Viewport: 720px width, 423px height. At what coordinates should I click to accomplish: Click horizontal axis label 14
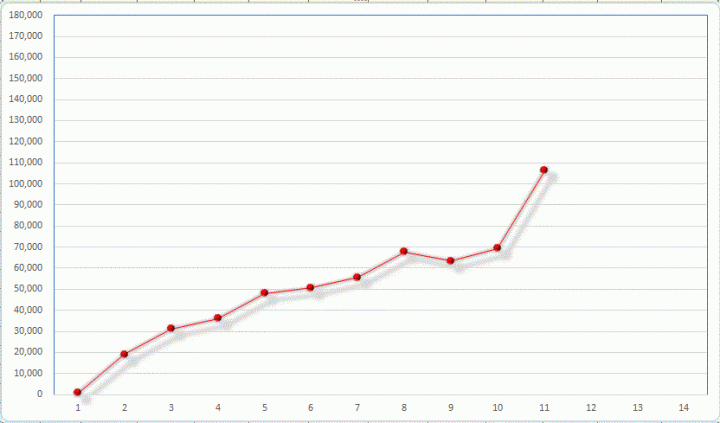(x=684, y=407)
